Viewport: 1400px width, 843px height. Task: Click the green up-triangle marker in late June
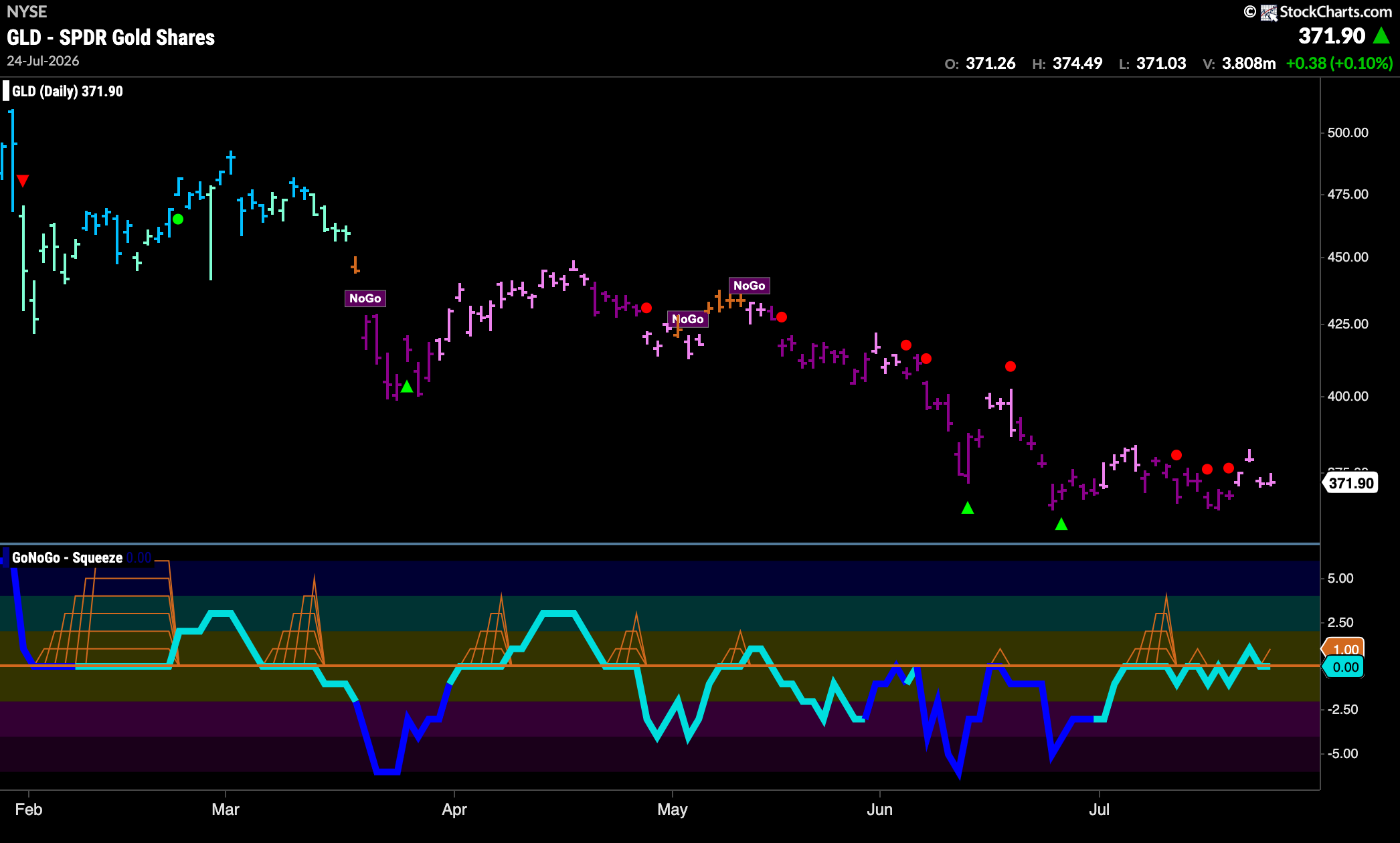coord(1061,524)
